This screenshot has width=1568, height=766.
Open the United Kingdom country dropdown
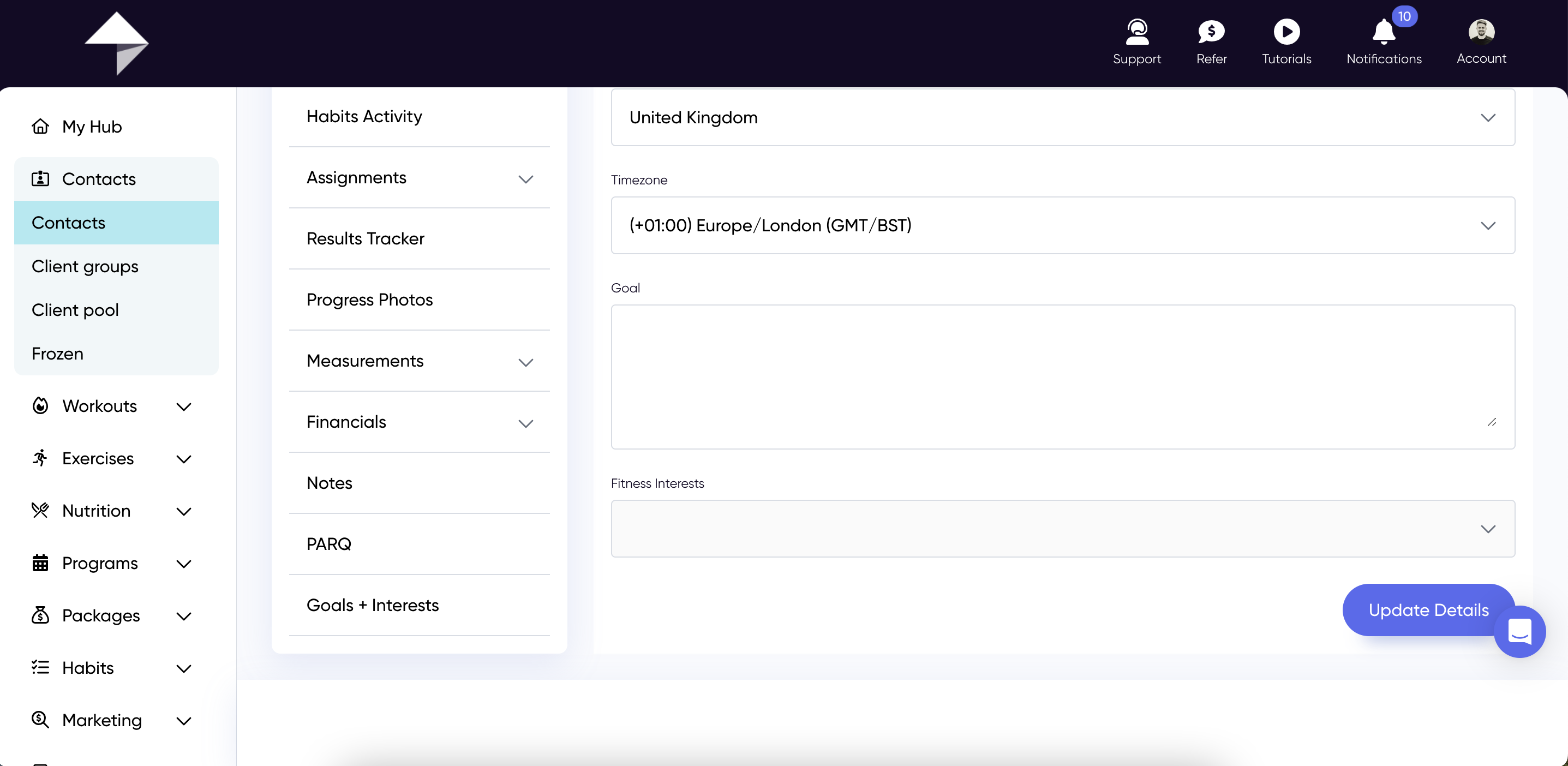pyautogui.click(x=1062, y=117)
